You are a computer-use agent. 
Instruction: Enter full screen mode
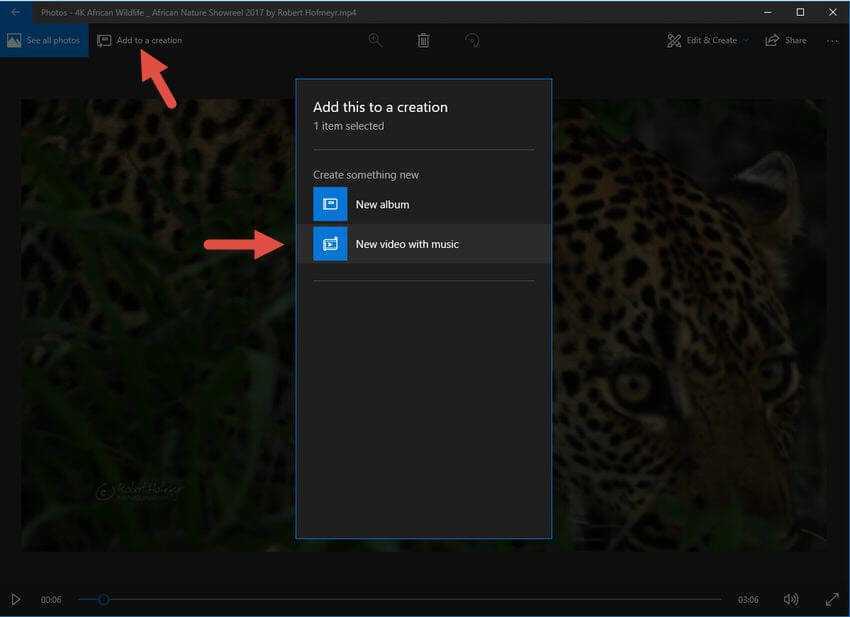coord(832,599)
